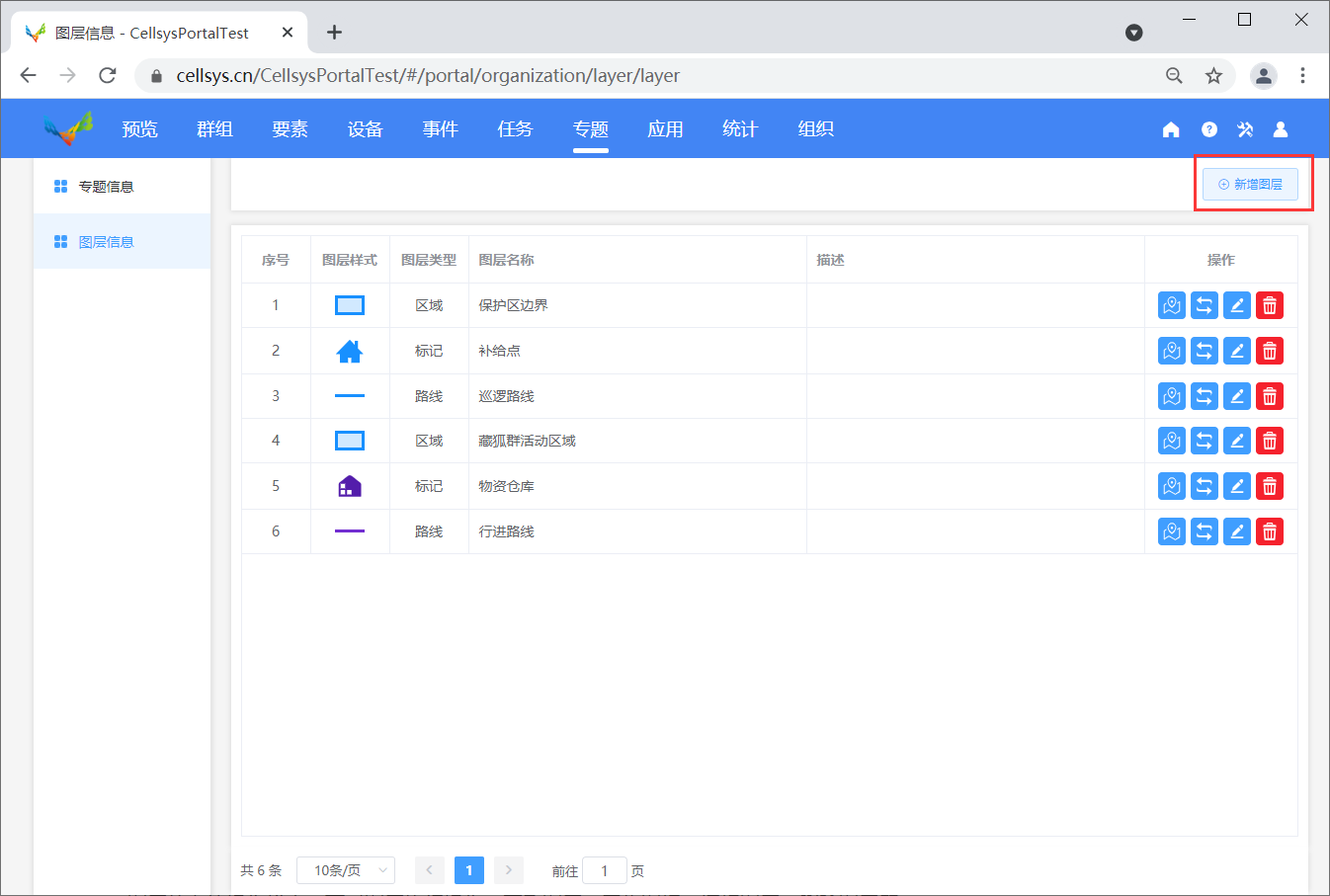Click the blue line style swatch for 巡逻路线
Viewport: 1330px width, 896px height.
point(350,396)
